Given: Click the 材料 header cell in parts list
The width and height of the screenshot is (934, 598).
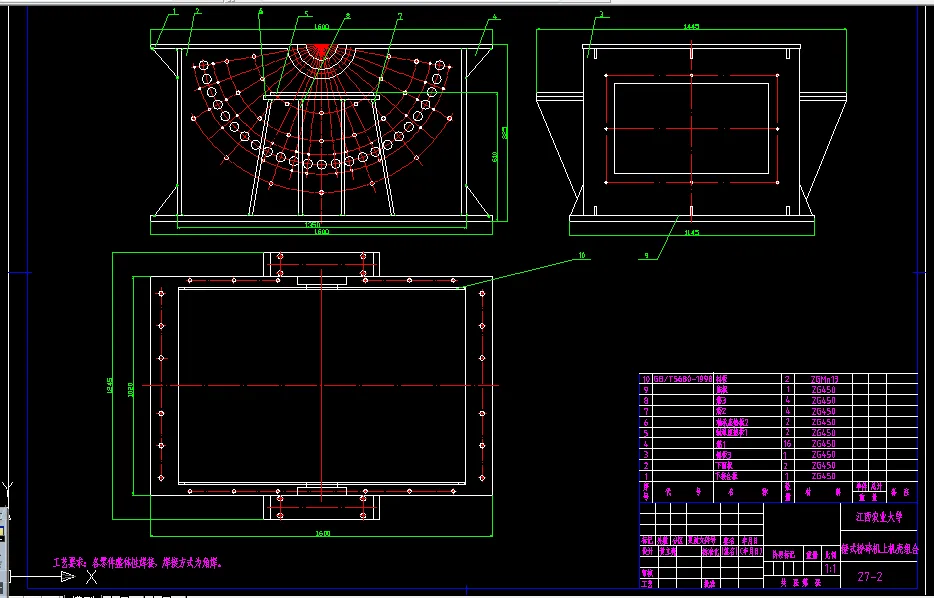Looking at the screenshot, I should pyautogui.click(x=824, y=492).
